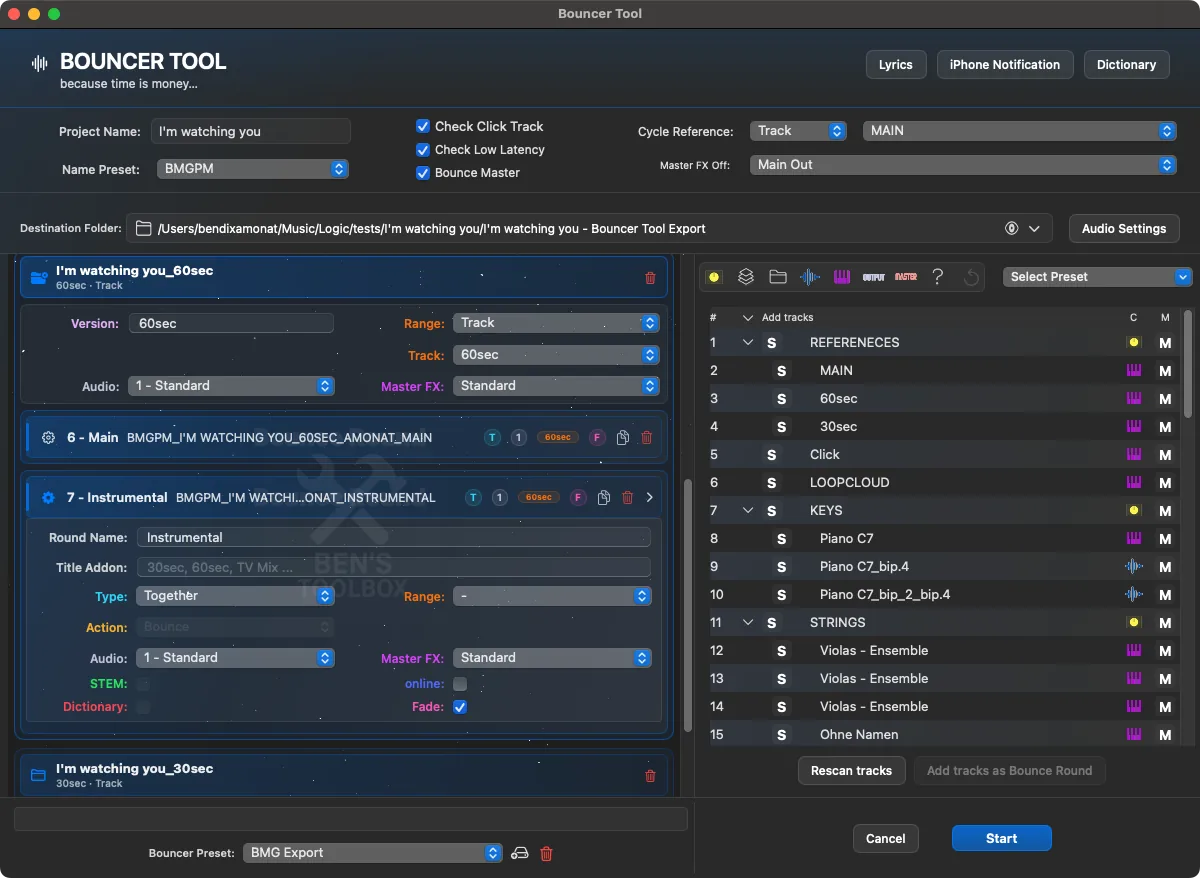Mute the STRINGS group
Viewport: 1200px width, 878px height.
pos(1164,622)
